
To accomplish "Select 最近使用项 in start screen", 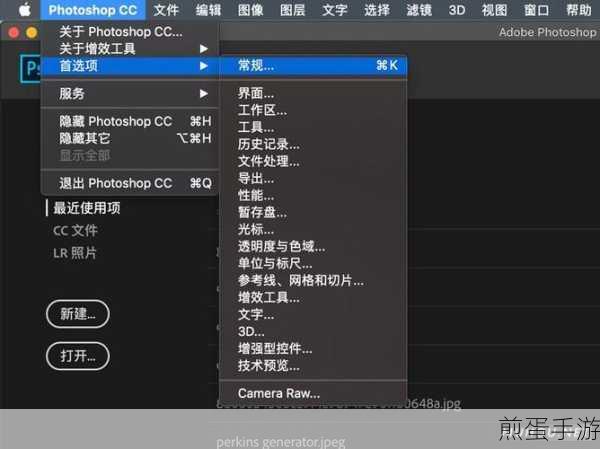I will (x=87, y=208).
